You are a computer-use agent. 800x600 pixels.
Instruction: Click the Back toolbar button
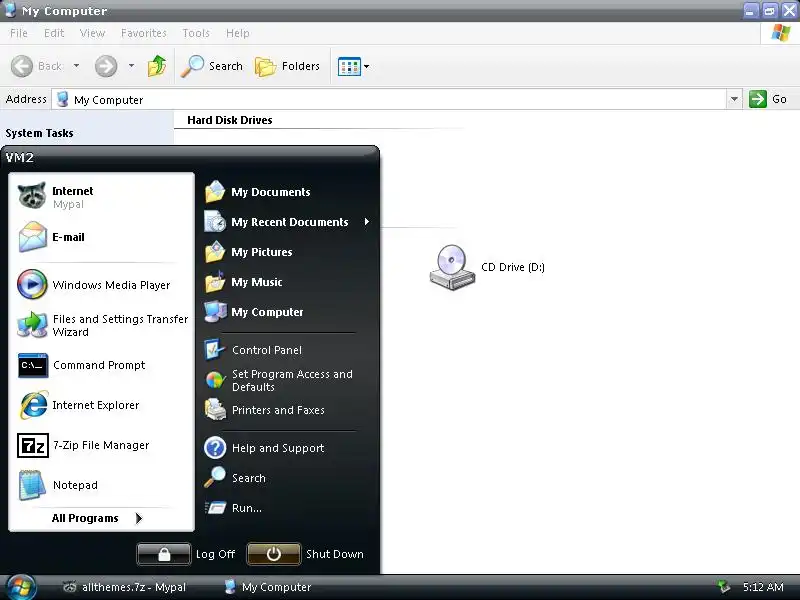pyautogui.click(x=37, y=66)
